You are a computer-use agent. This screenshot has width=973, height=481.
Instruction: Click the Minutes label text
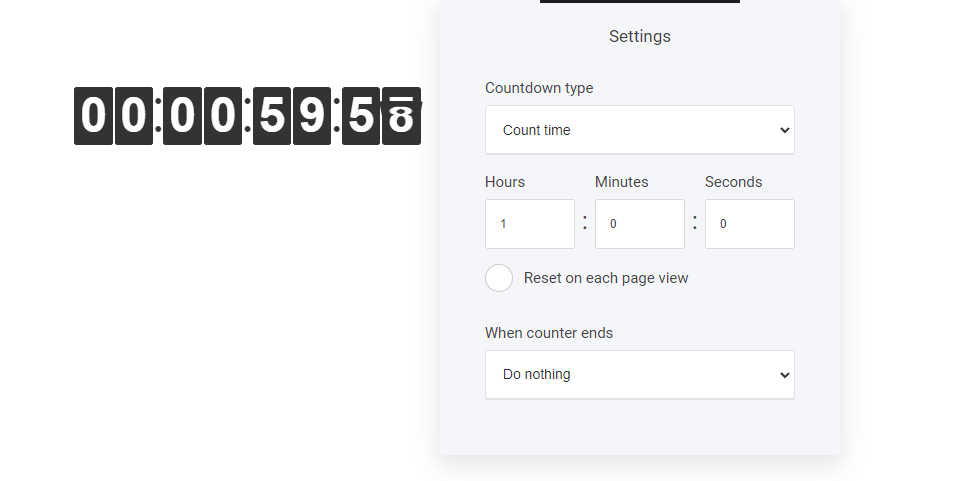pos(621,182)
